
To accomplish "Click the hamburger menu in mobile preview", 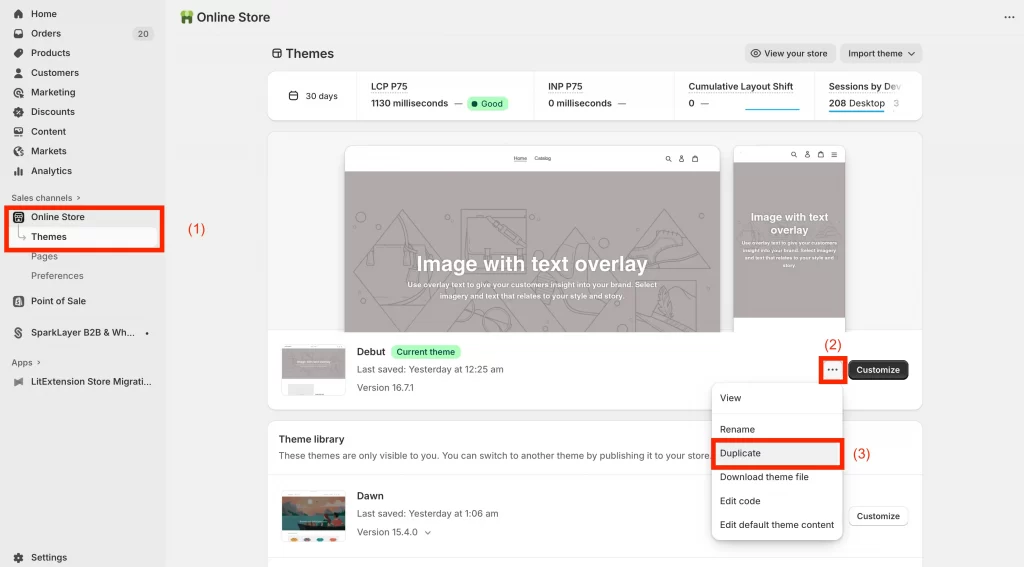I will pos(834,155).
